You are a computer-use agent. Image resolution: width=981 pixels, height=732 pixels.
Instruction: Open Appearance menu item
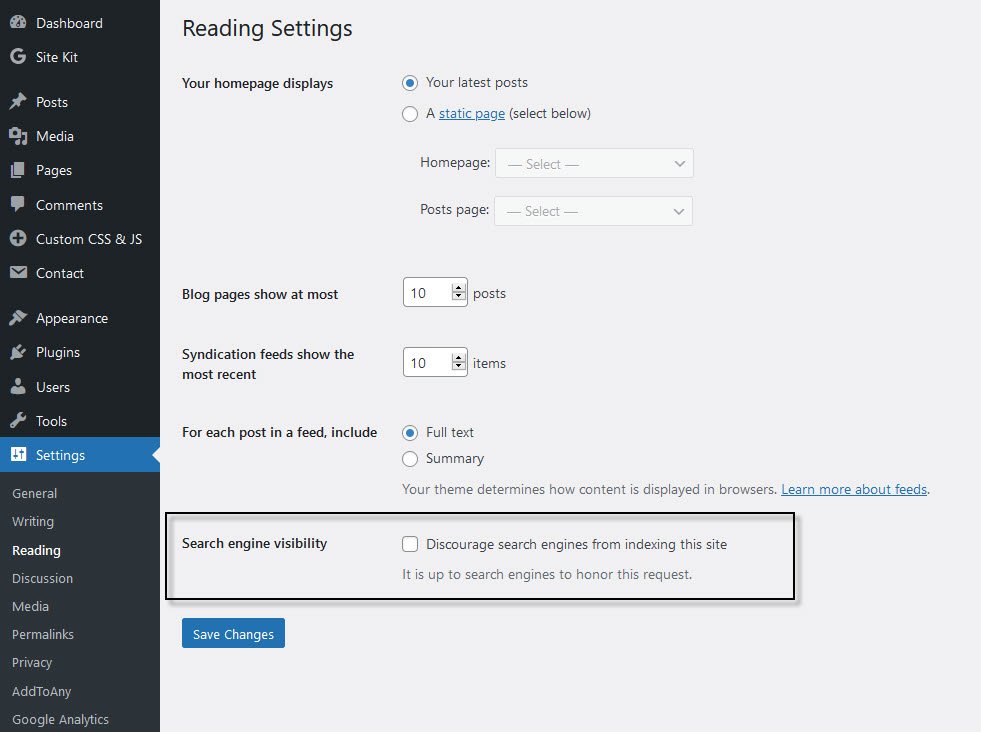[80, 318]
